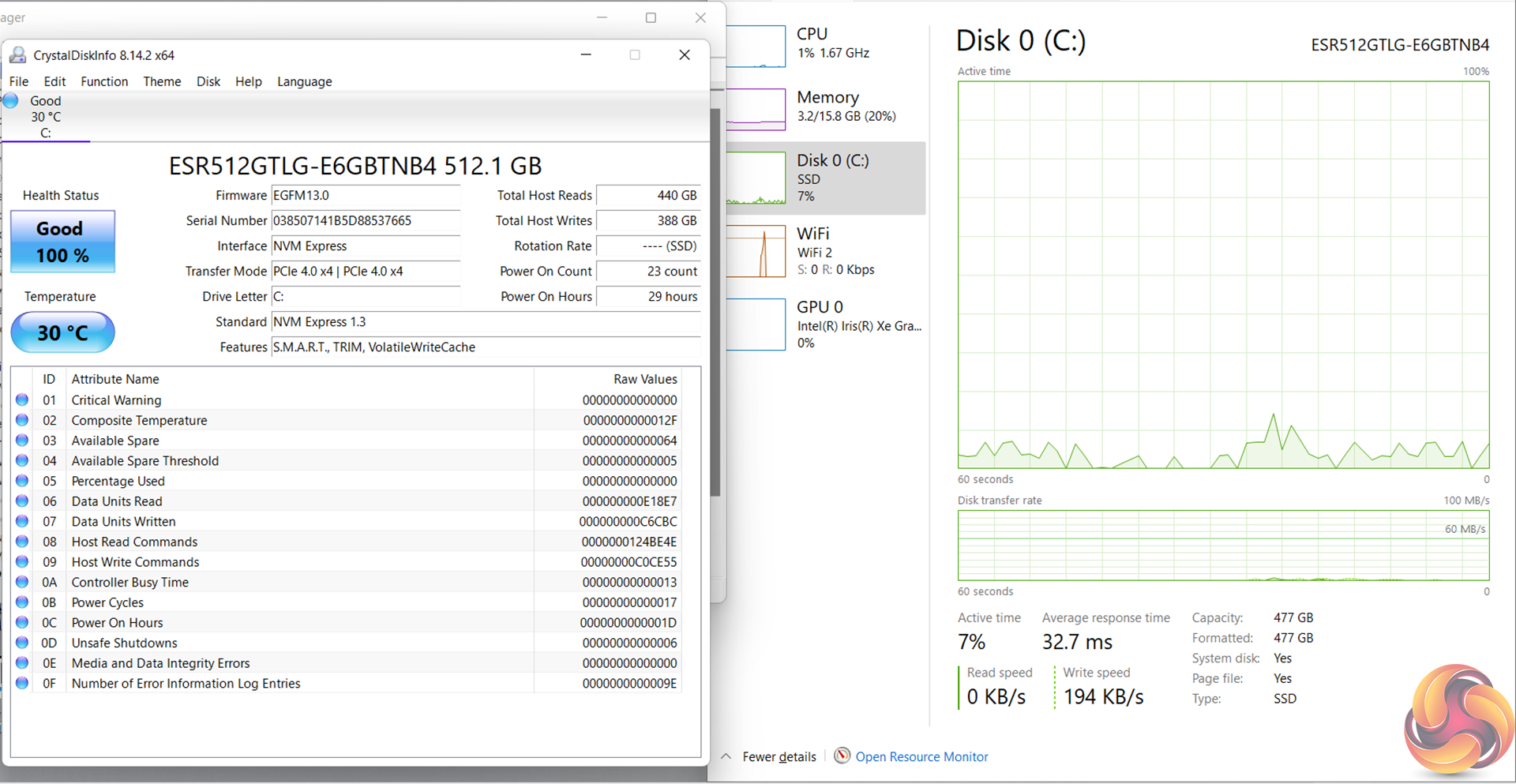Collapse view with Fewer details chevron

click(726, 756)
